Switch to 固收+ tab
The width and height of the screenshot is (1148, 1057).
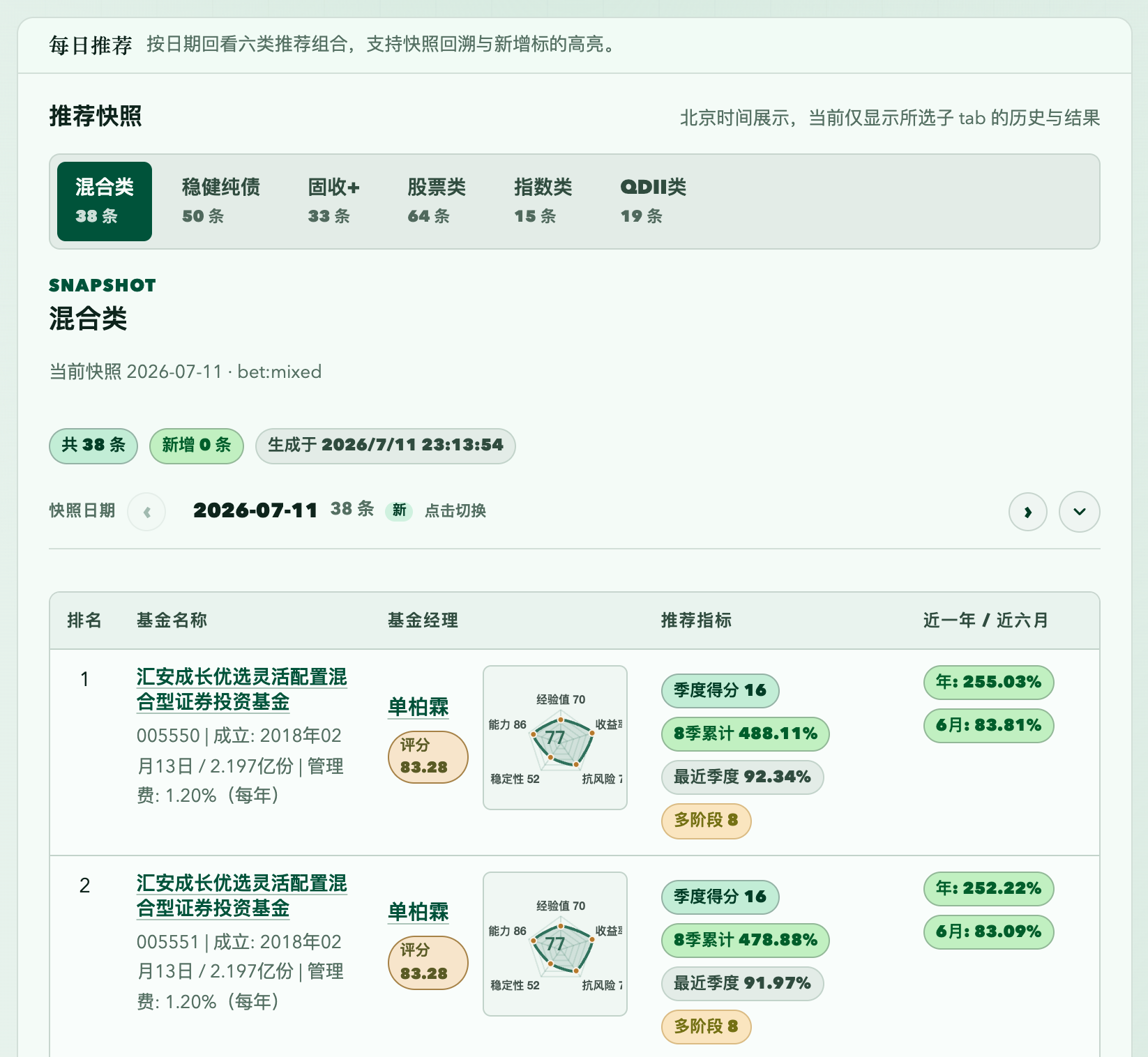click(334, 201)
